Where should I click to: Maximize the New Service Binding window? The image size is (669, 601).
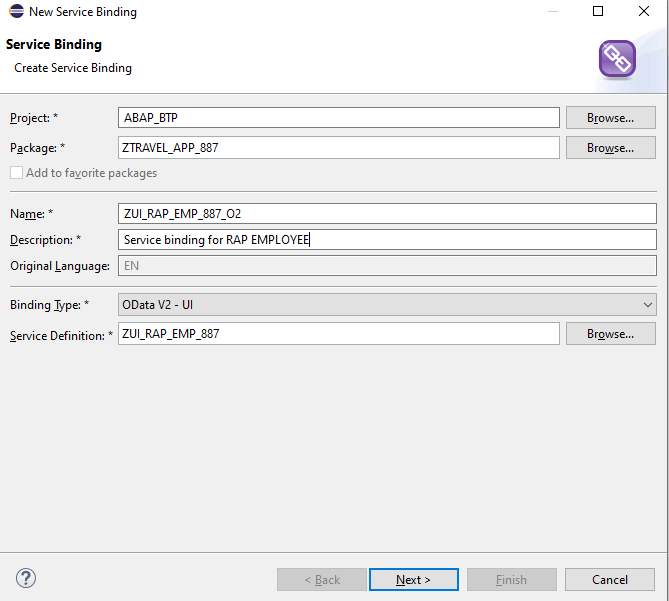[x=598, y=12]
